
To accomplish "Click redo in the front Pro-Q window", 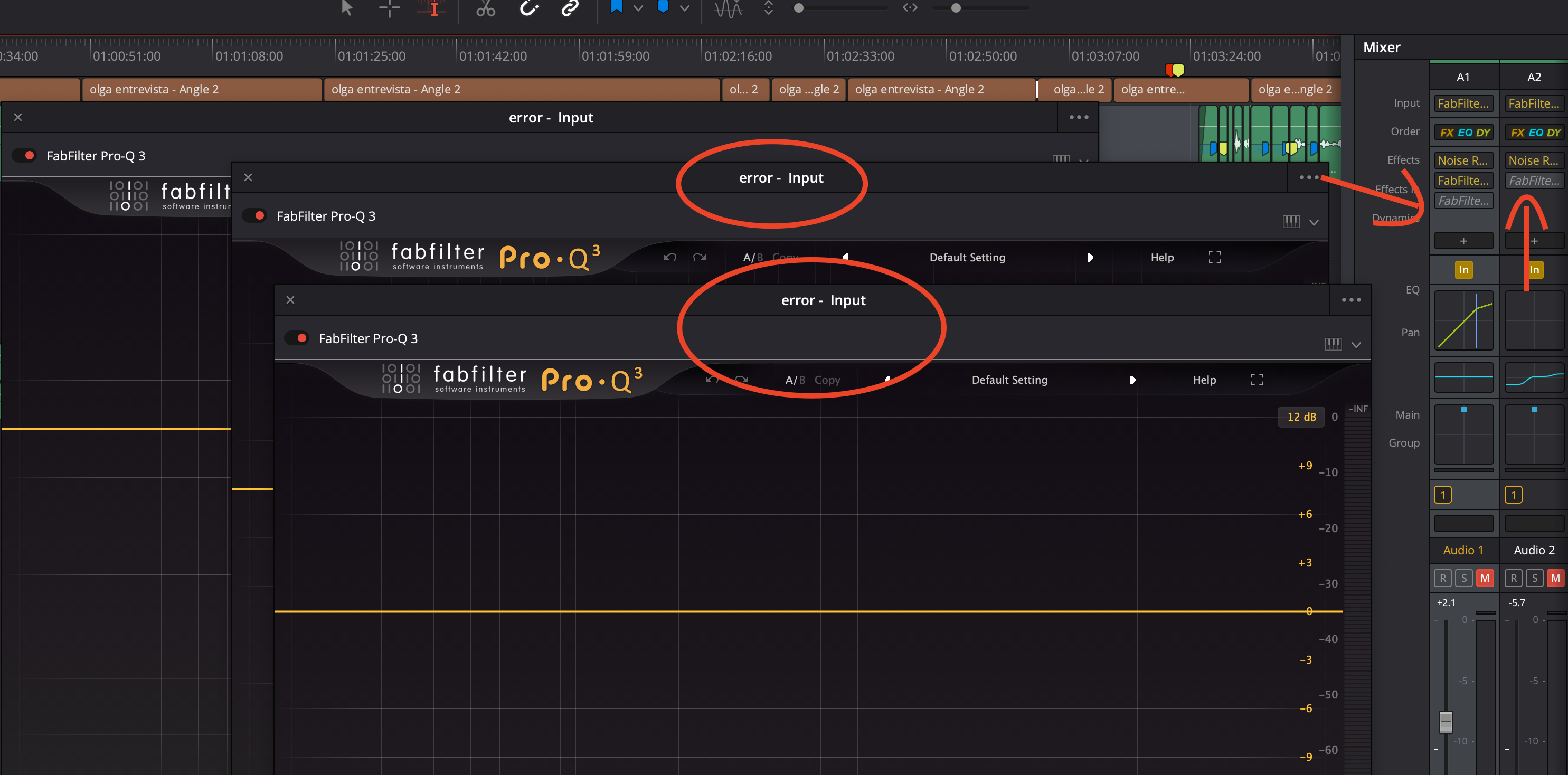I will [741, 379].
